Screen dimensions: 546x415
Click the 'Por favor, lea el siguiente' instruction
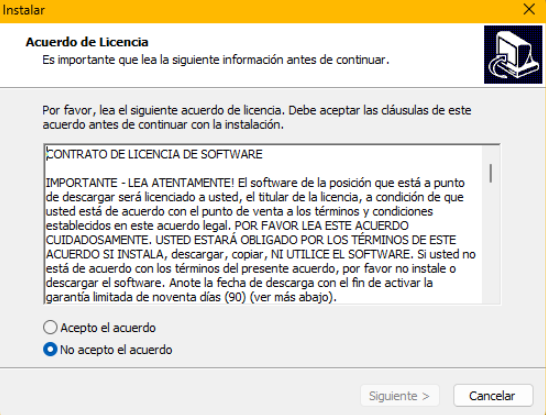pyautogui.click(x=257, y=117)
